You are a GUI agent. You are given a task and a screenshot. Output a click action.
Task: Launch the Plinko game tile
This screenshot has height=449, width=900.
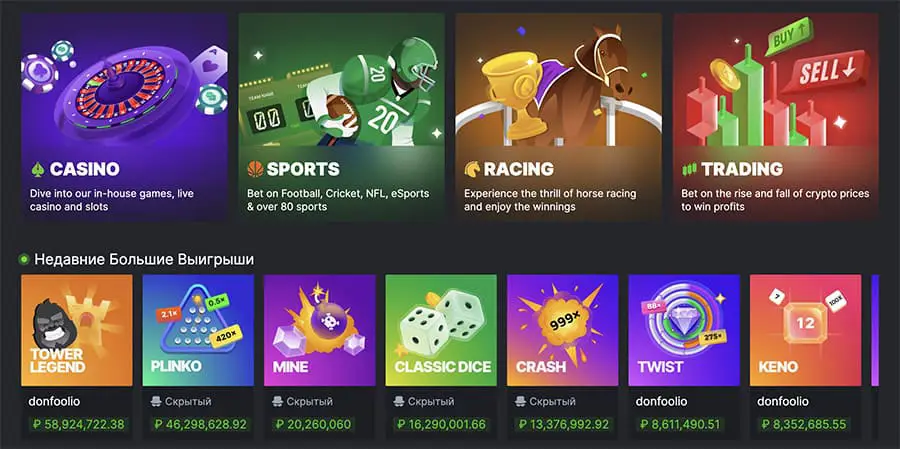198,330
